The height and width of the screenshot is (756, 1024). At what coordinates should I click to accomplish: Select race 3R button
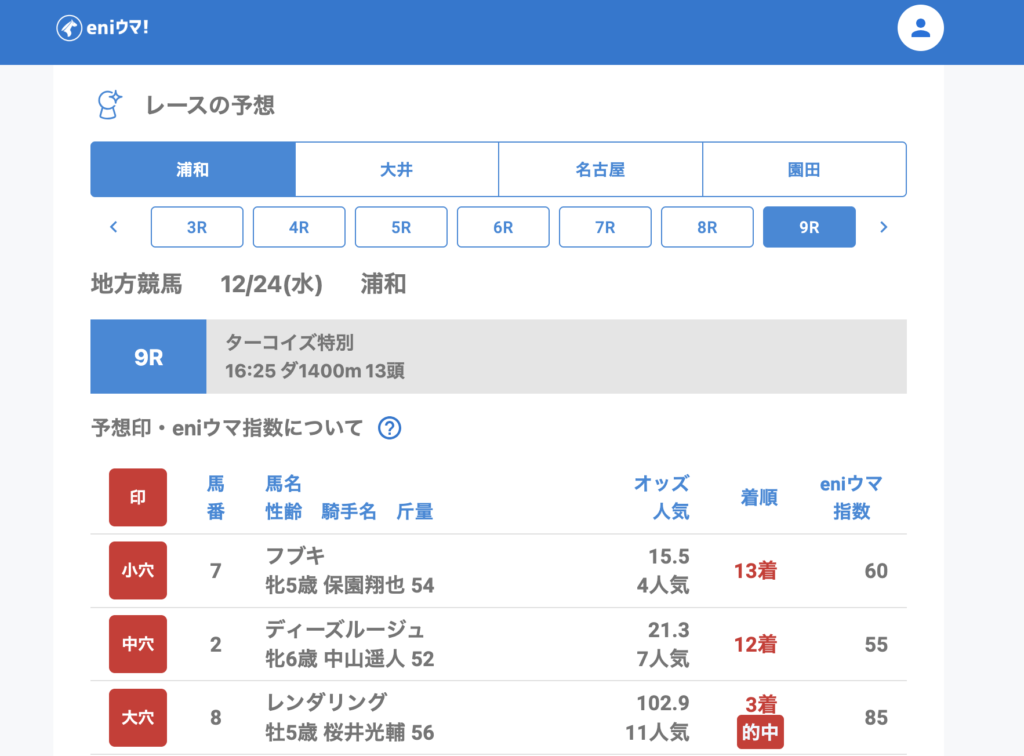coord(197,227)
